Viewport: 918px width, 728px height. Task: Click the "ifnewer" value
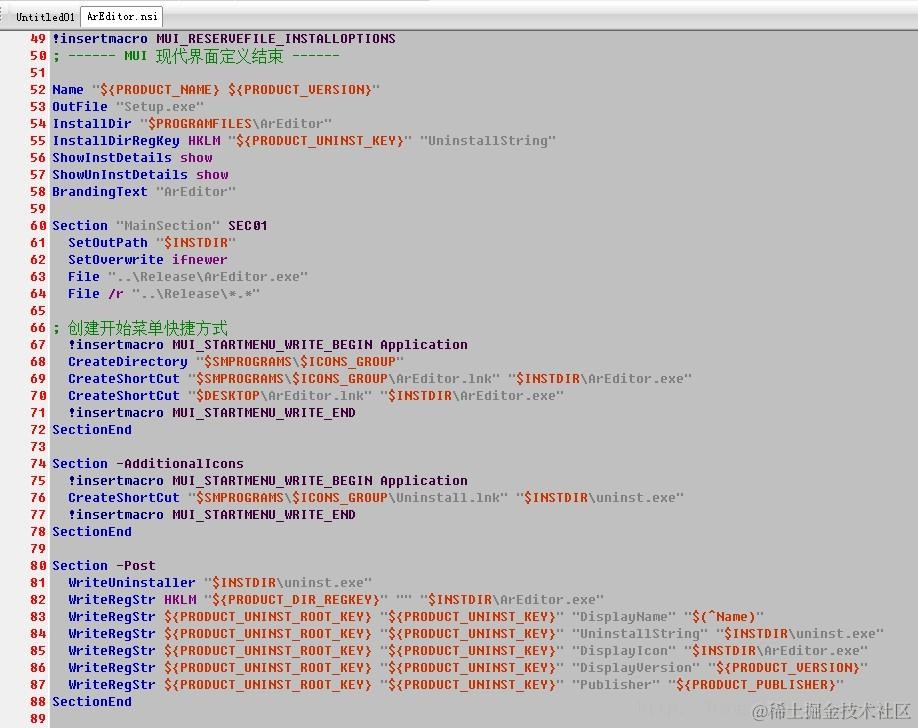click(x=200, y=259)
